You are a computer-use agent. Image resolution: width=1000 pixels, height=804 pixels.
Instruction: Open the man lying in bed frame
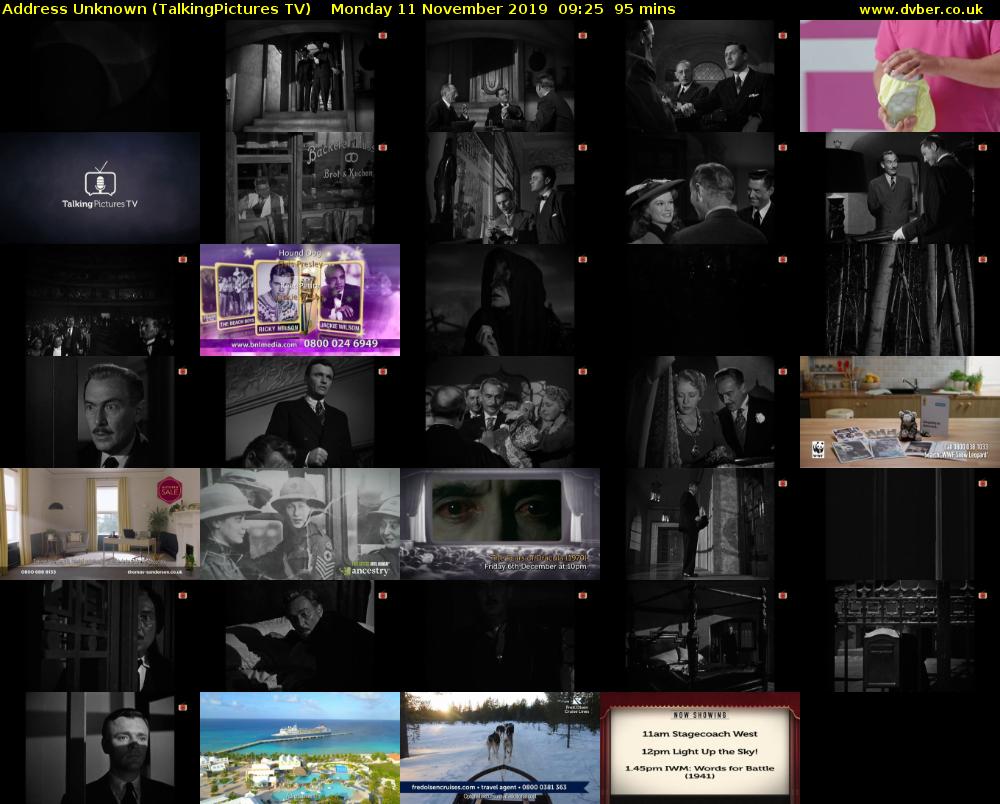pyautogui.click(x=300, y=636)
